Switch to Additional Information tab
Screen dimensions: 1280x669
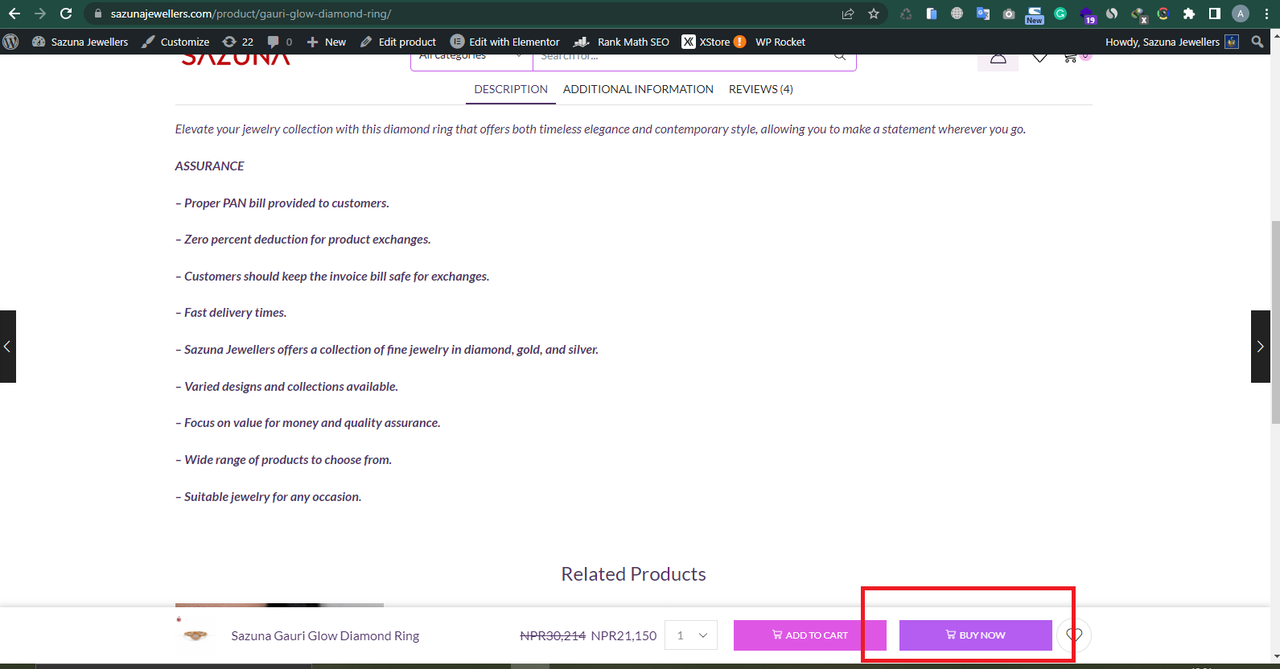pyautogui.click(x=638, y=89)
